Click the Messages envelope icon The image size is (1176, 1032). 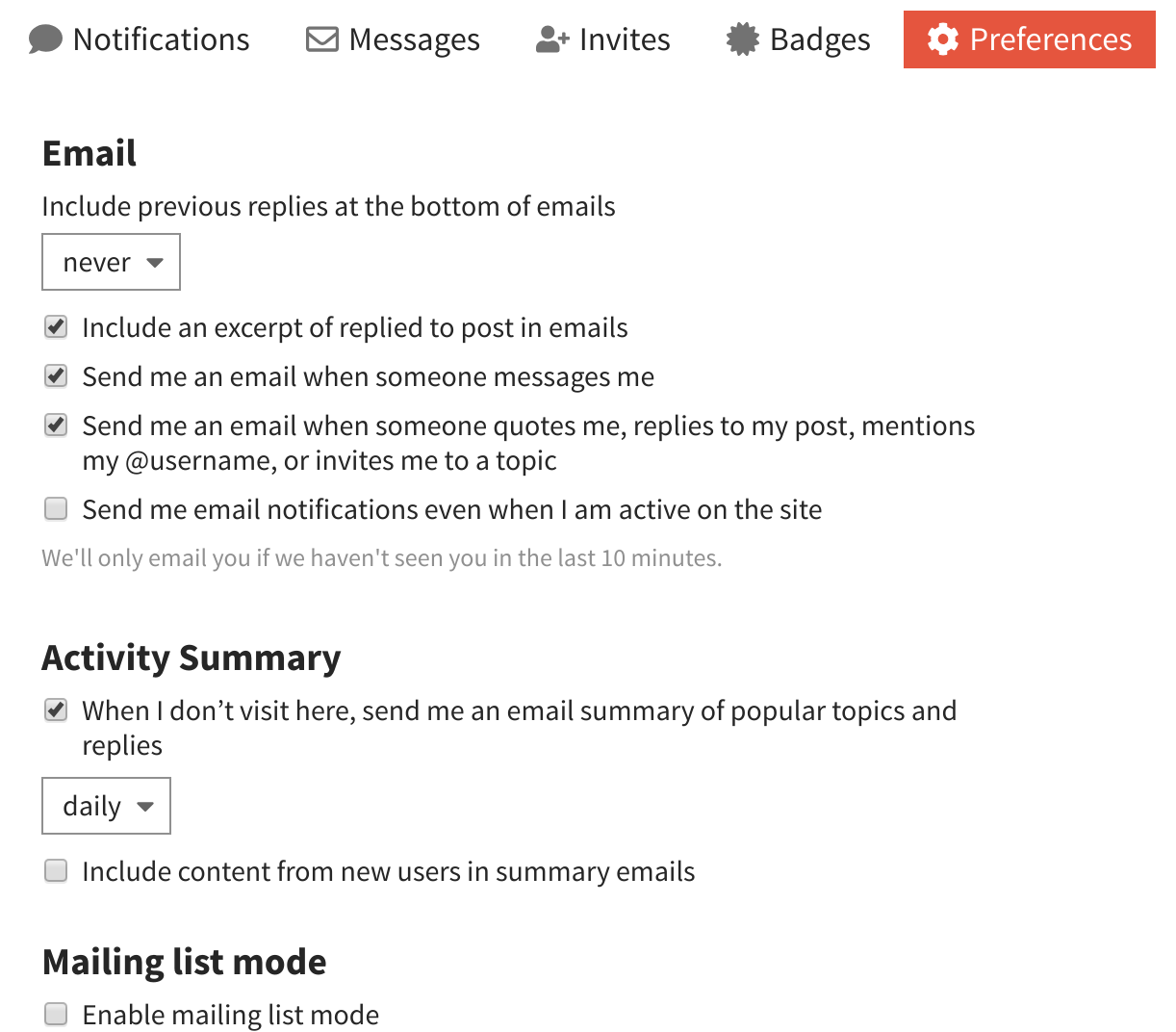[x=321, y=39]
